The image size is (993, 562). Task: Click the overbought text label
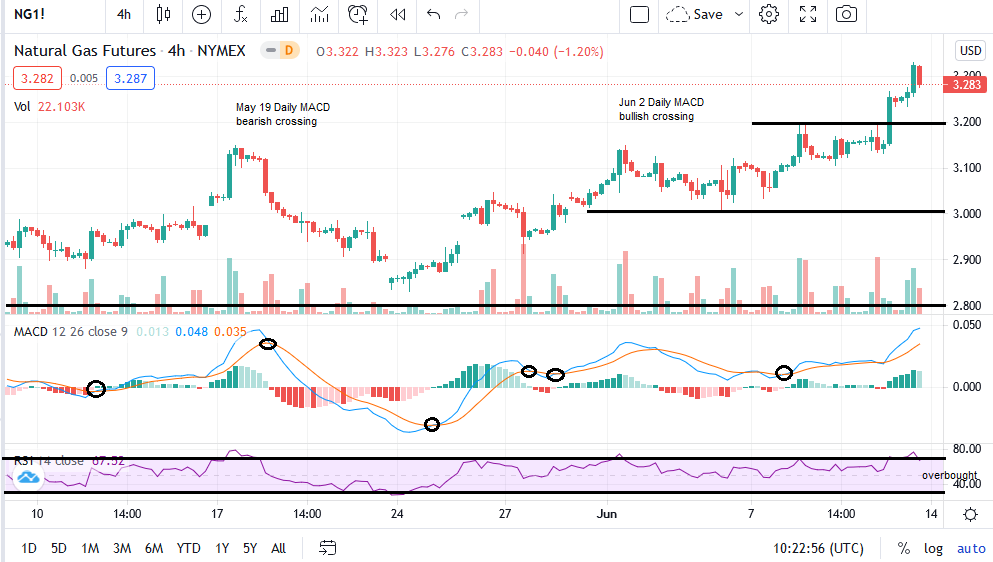(949, 475)
